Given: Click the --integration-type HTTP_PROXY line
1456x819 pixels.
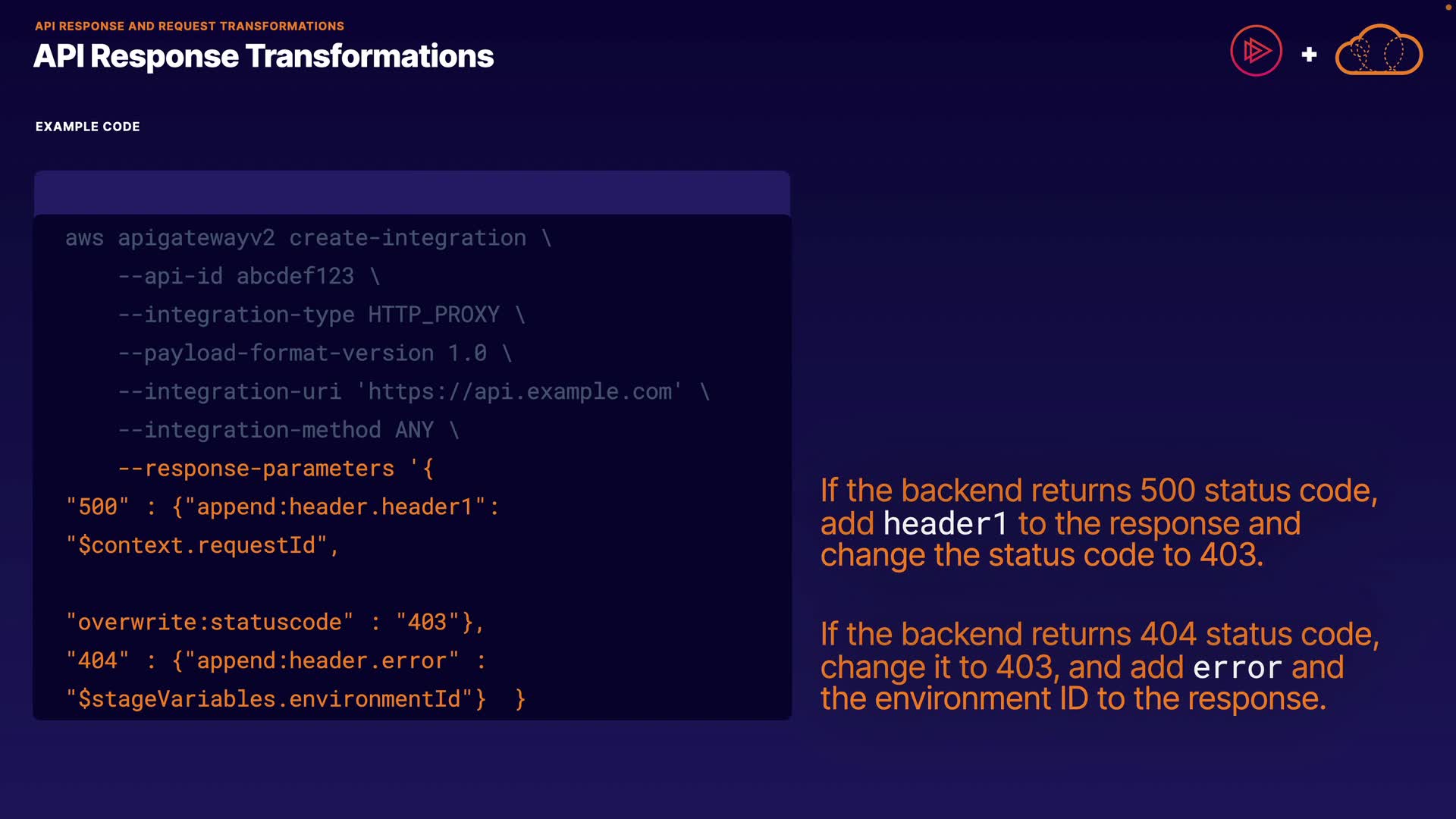Looking at the screenshot, I should [322, 315].
